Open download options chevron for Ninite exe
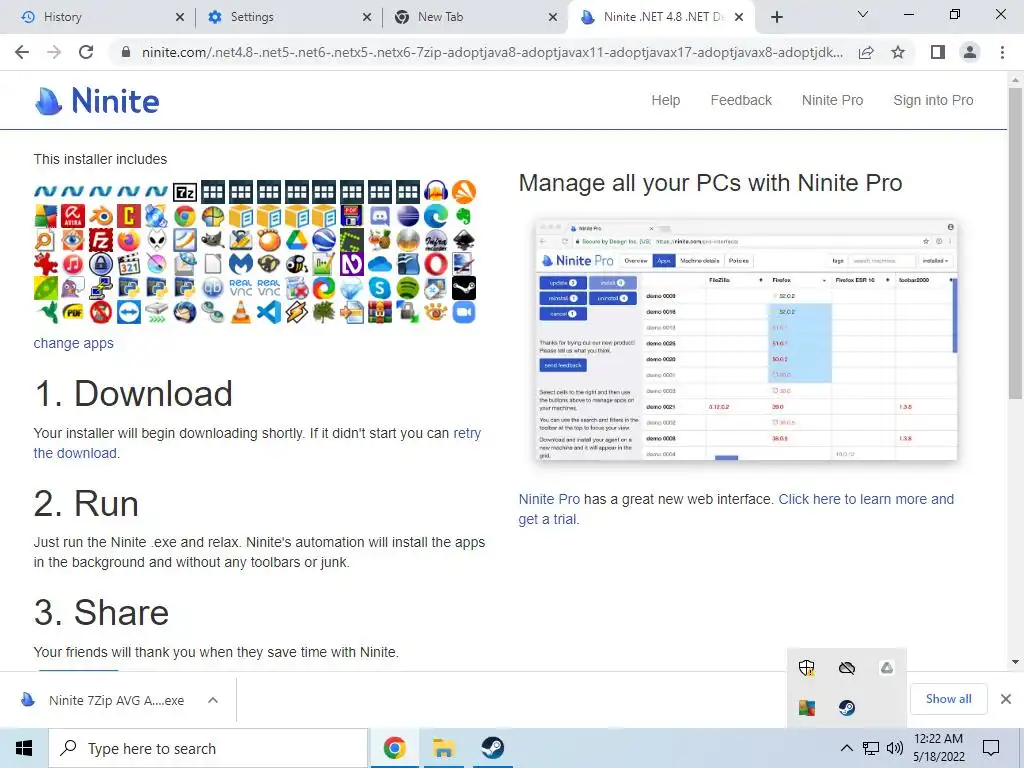Viewport: 1024px width, 768px height. (213, 700)
